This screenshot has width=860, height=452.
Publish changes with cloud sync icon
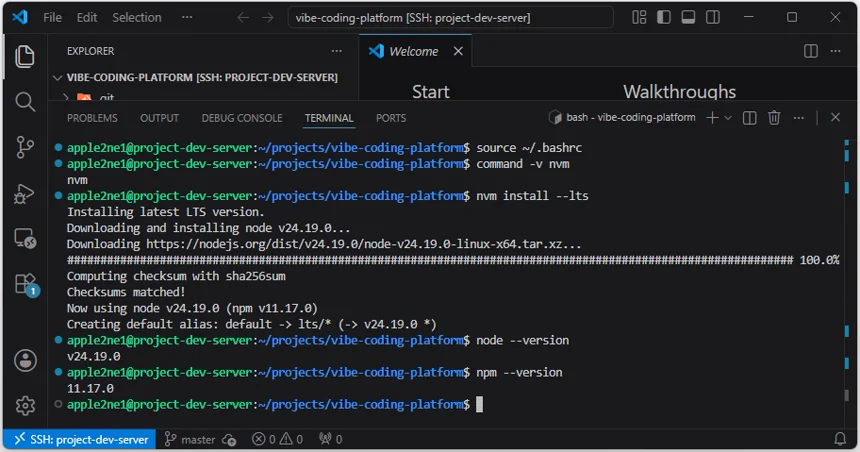[229, 439]
